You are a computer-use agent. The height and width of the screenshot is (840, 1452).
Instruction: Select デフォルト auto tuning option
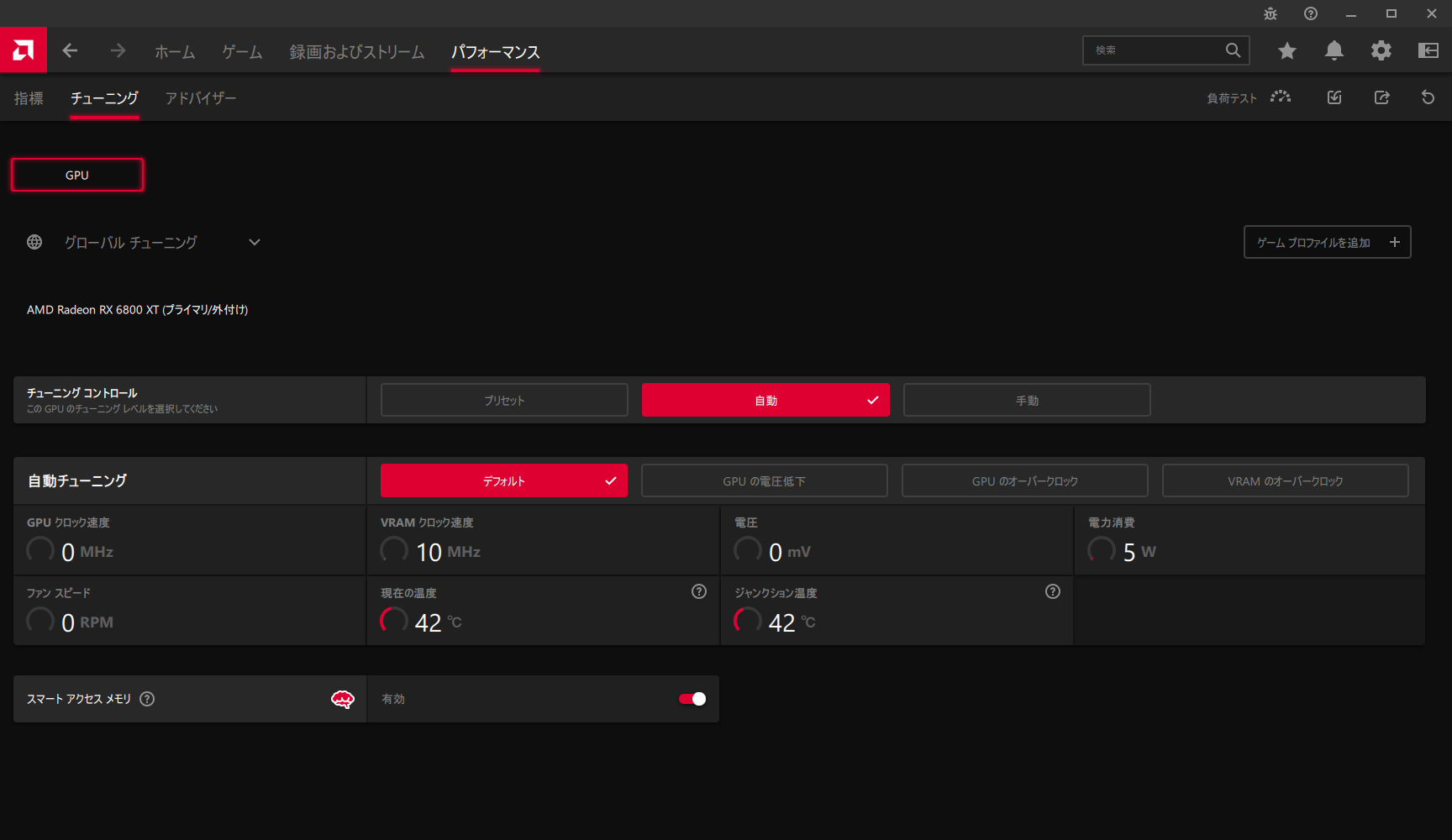click(504, 480)
